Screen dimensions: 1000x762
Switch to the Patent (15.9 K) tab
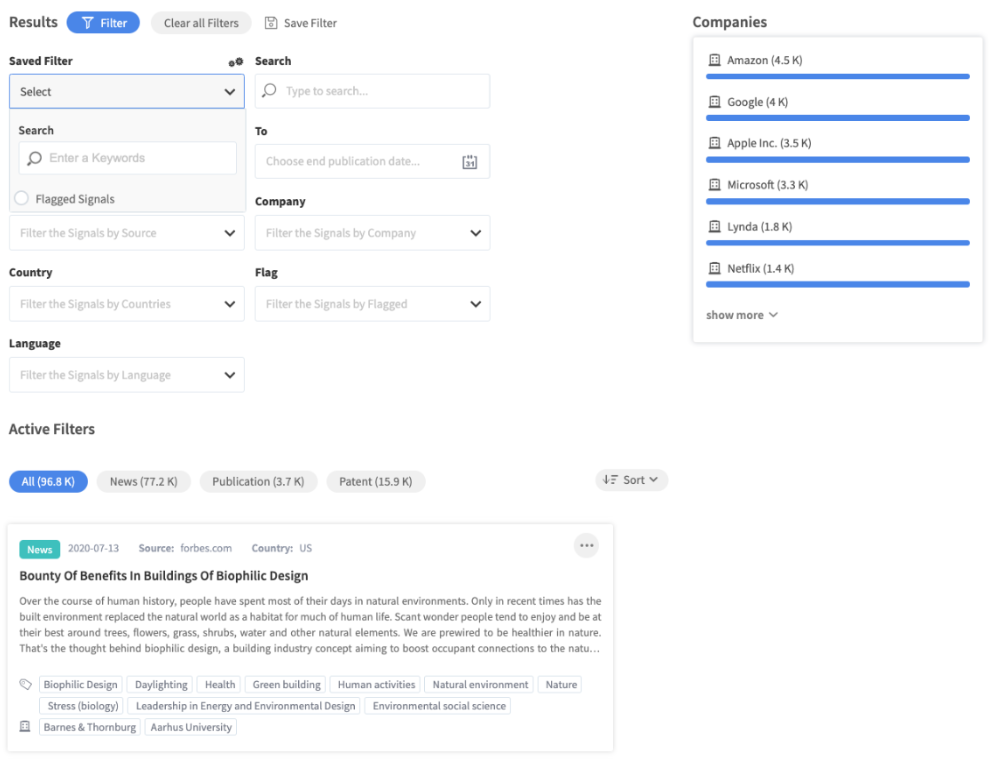click(375, 481)
